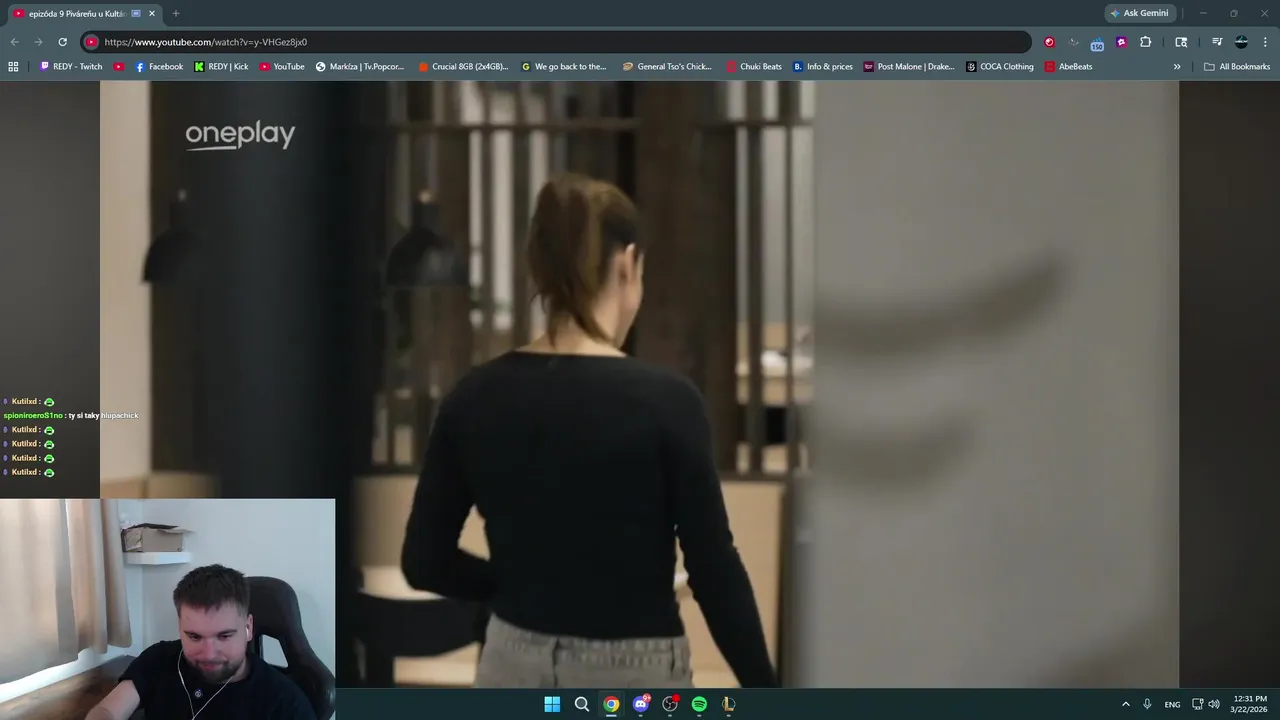Open the icon-only YouTube bookmark after Twitch
The height and width of the screenshot is (720, 1280).
(119, 67)
